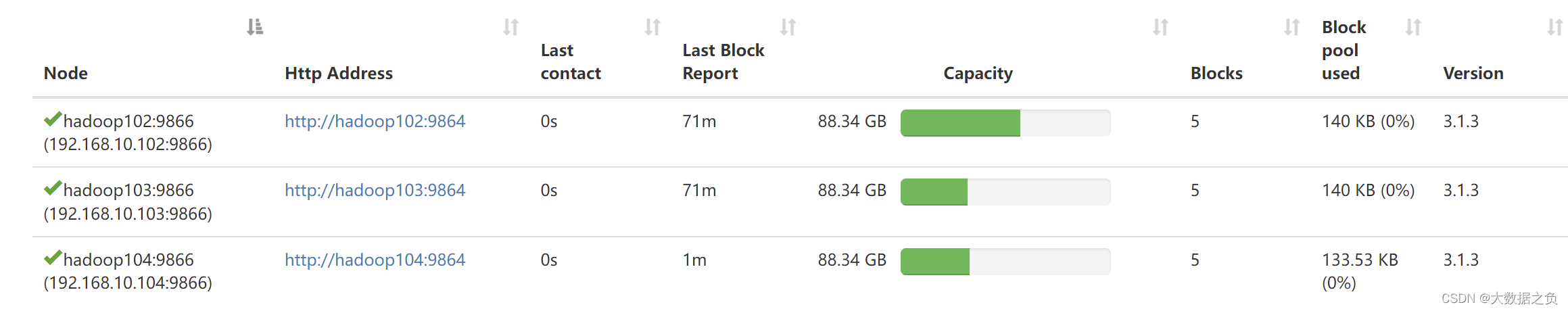Select the hadoop104:9866 node name text

point(128,260)
